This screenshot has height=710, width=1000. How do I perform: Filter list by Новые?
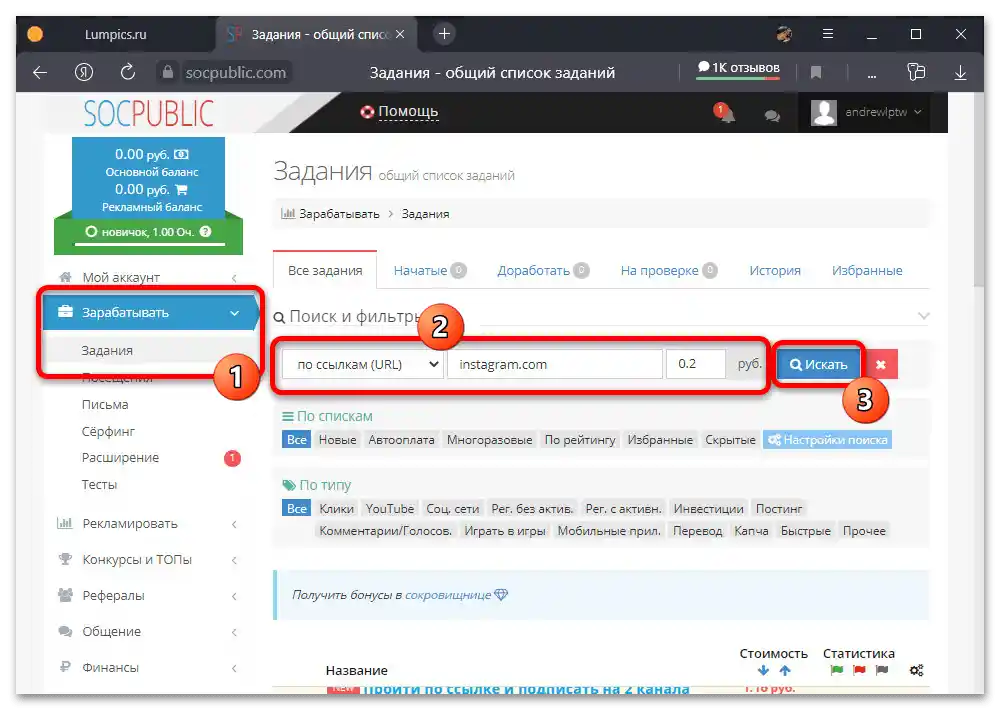(337, 440)
